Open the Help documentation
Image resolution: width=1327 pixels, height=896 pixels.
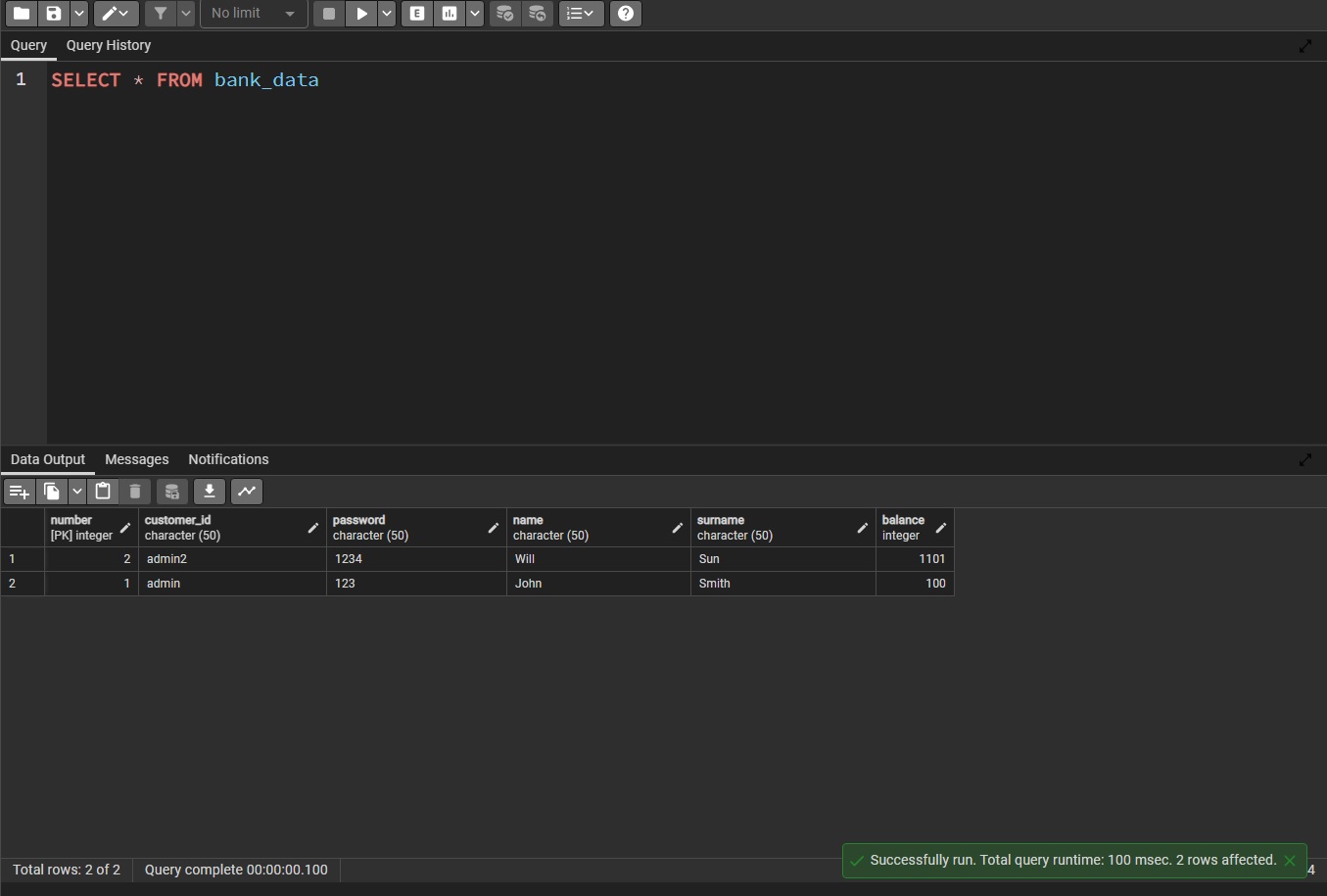click(x=625, y=14)
